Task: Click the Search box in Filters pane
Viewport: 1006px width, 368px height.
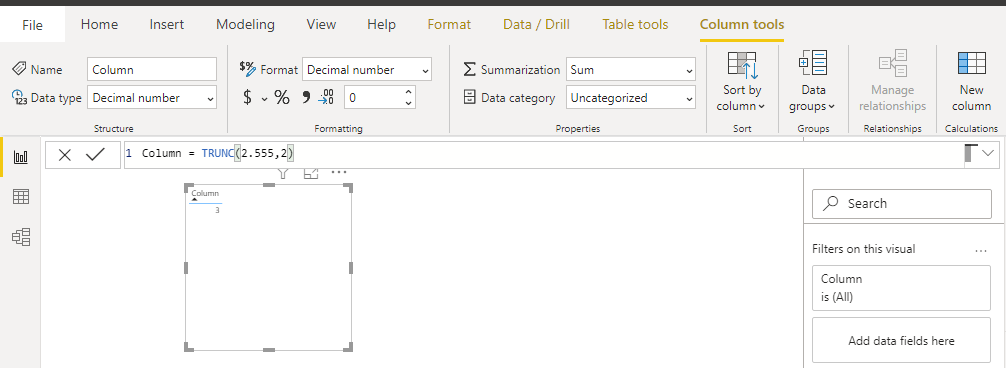Action: 901,203
